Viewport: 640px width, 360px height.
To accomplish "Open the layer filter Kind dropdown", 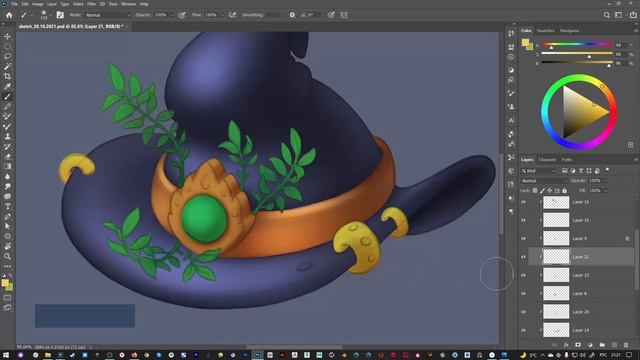I will (x=539, y=171).
